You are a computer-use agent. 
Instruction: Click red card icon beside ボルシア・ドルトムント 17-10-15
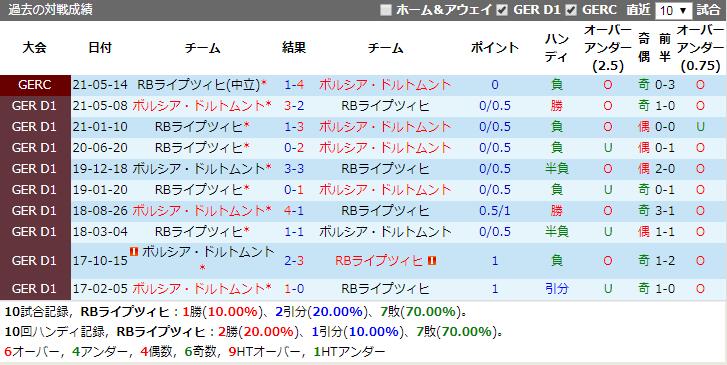(135, 252)
